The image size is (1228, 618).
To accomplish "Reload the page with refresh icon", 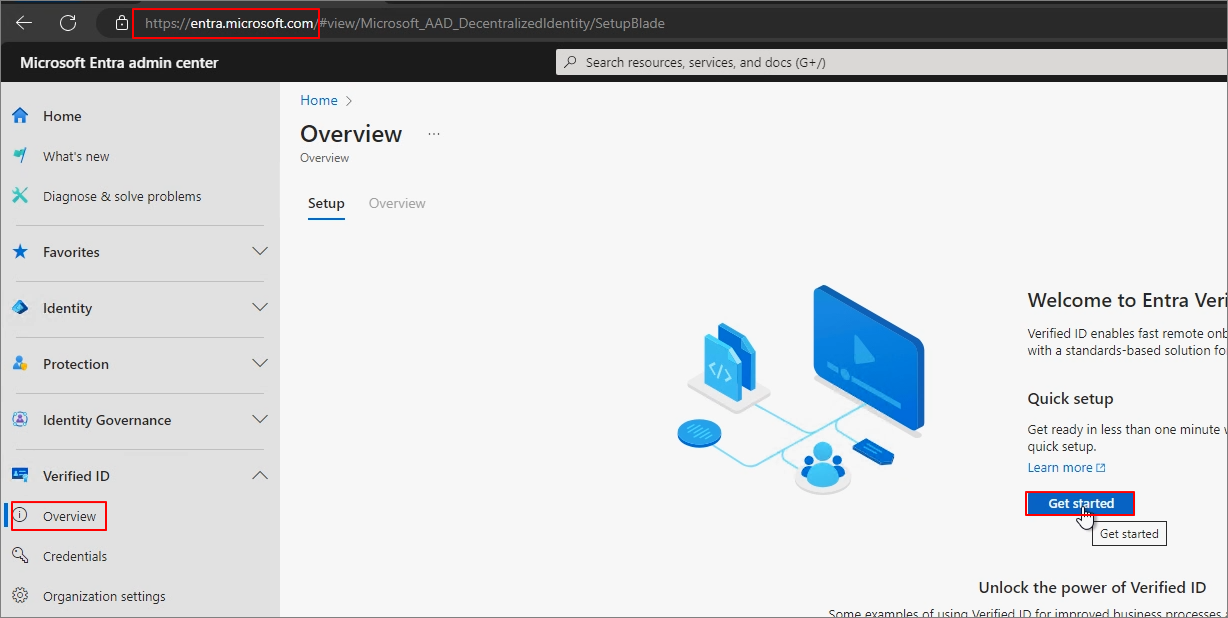I will coord(68,22).
